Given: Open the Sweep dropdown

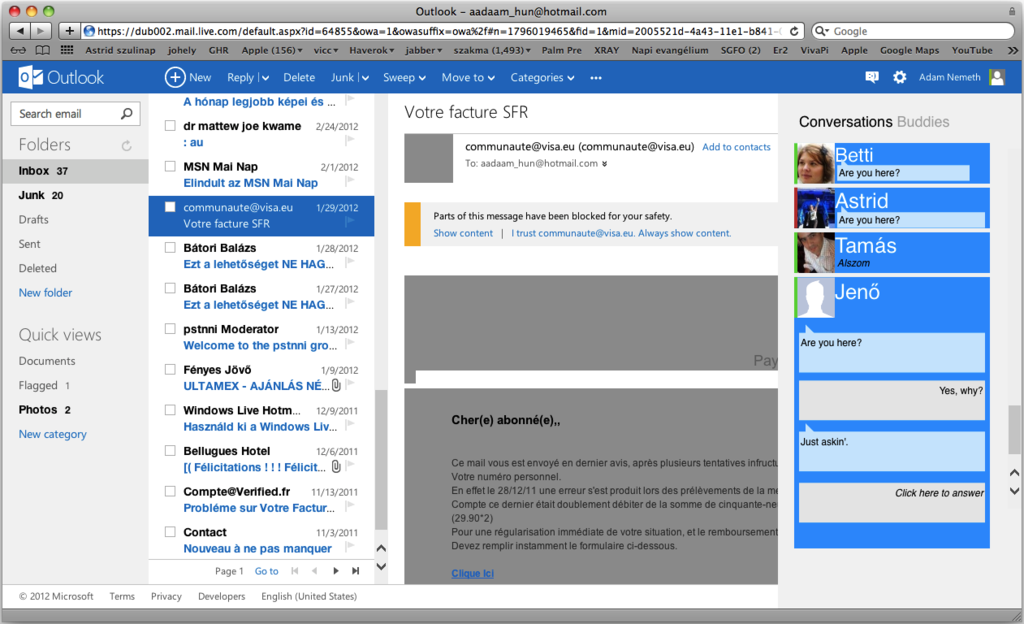Looking at the screenshot, I should tap(404, 78).
